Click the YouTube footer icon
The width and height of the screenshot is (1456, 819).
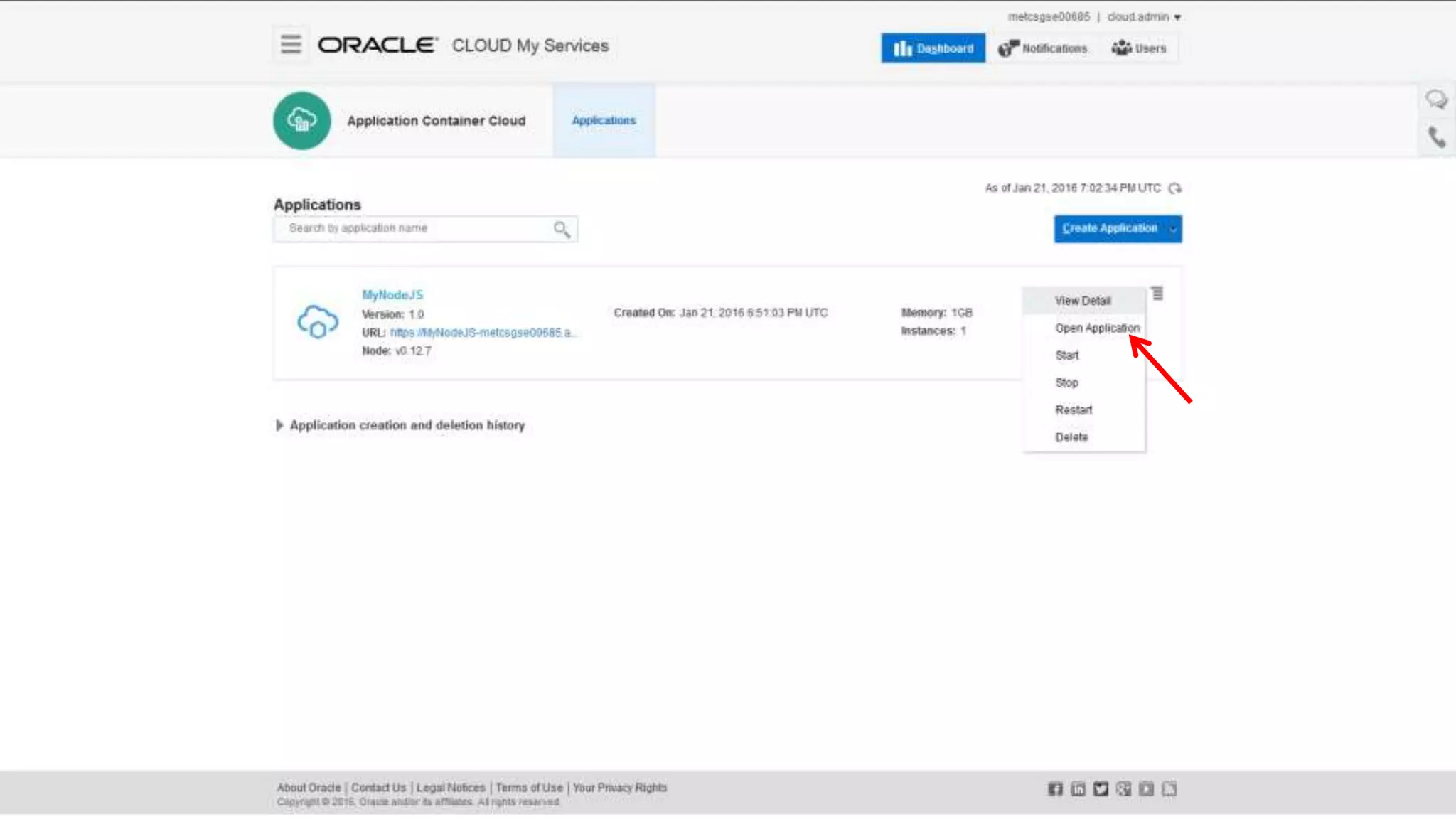(x=1146, y=789)
